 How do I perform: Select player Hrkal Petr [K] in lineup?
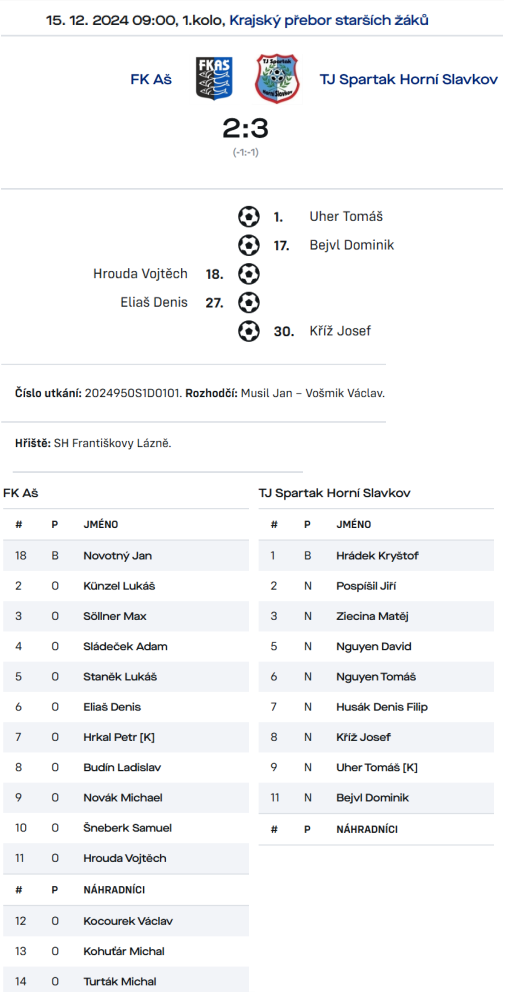tap(126, 737)
